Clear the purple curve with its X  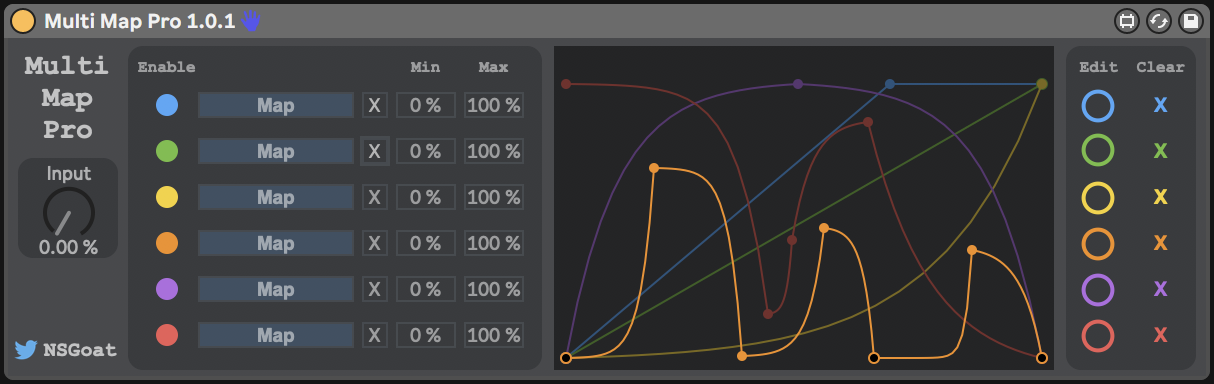point(1160,289)
